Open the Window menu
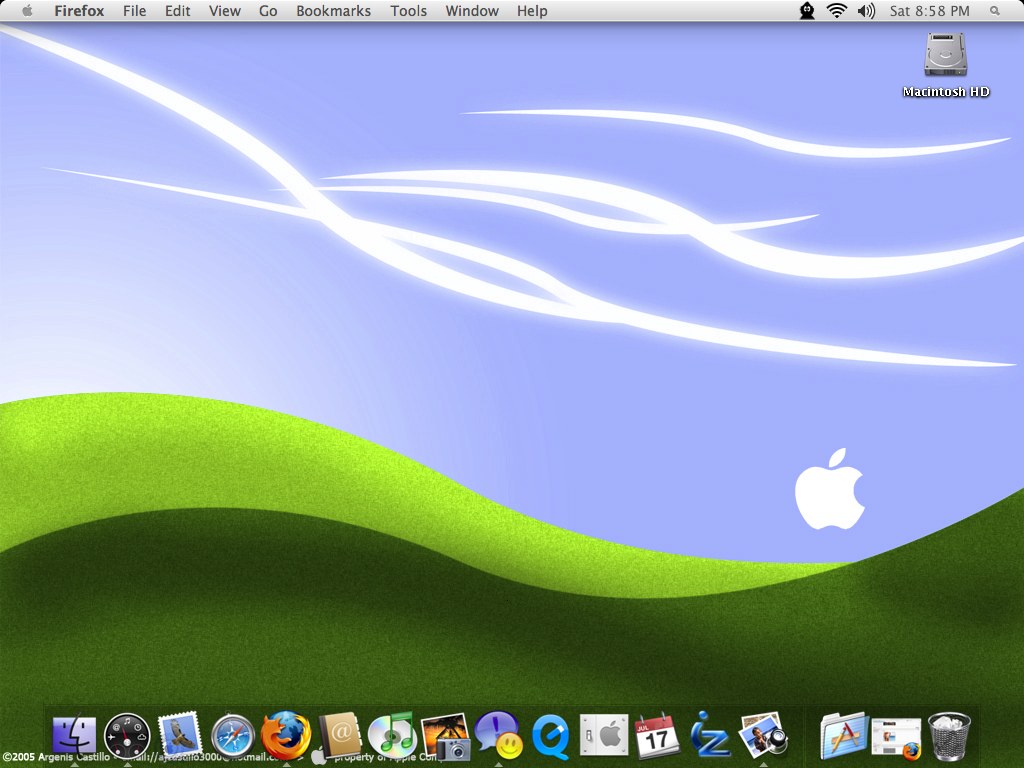This screenshot has height=768, width=1024. (472, 10)
